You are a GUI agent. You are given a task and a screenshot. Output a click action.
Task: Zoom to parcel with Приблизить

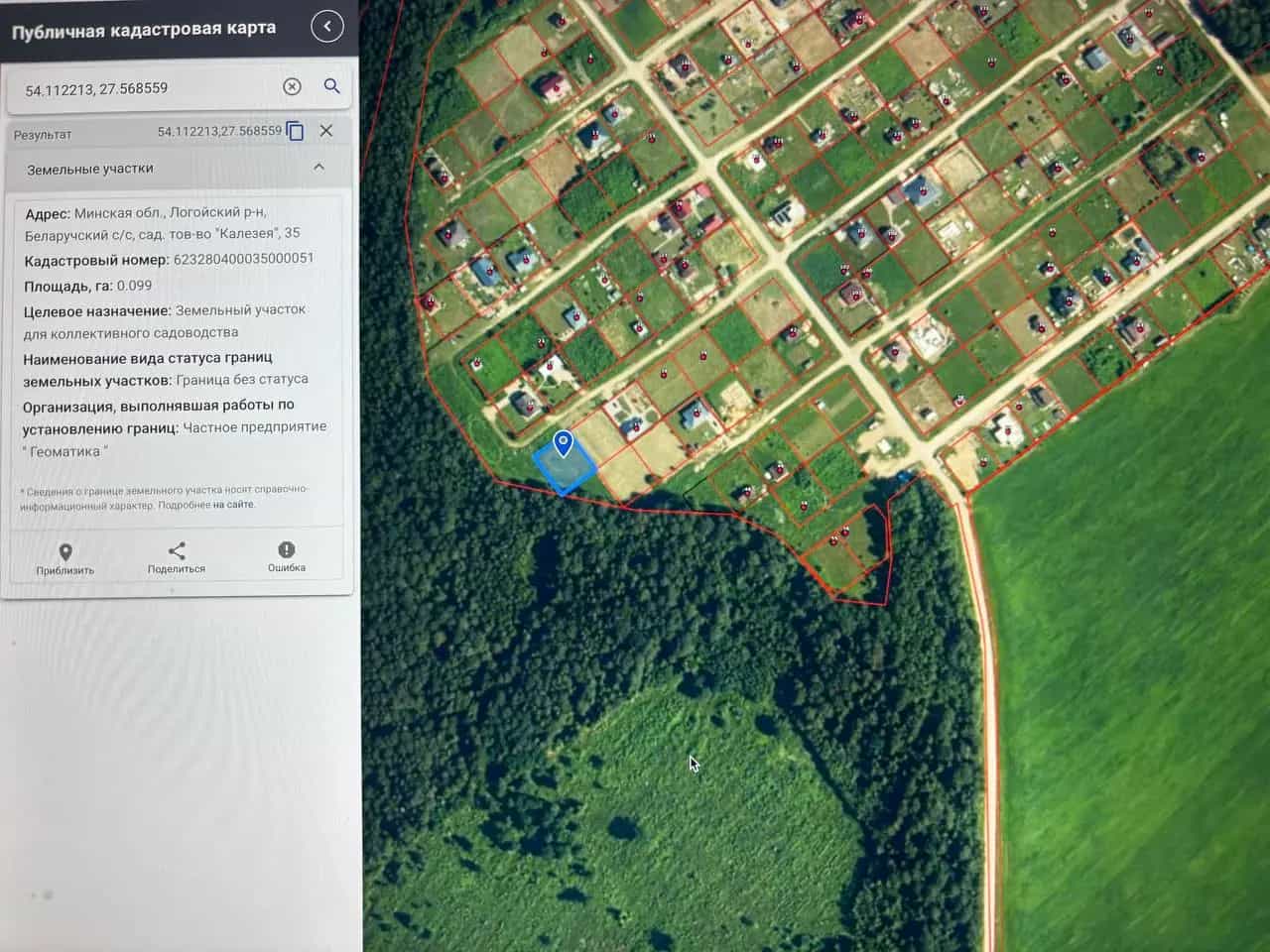click(65, 559)
